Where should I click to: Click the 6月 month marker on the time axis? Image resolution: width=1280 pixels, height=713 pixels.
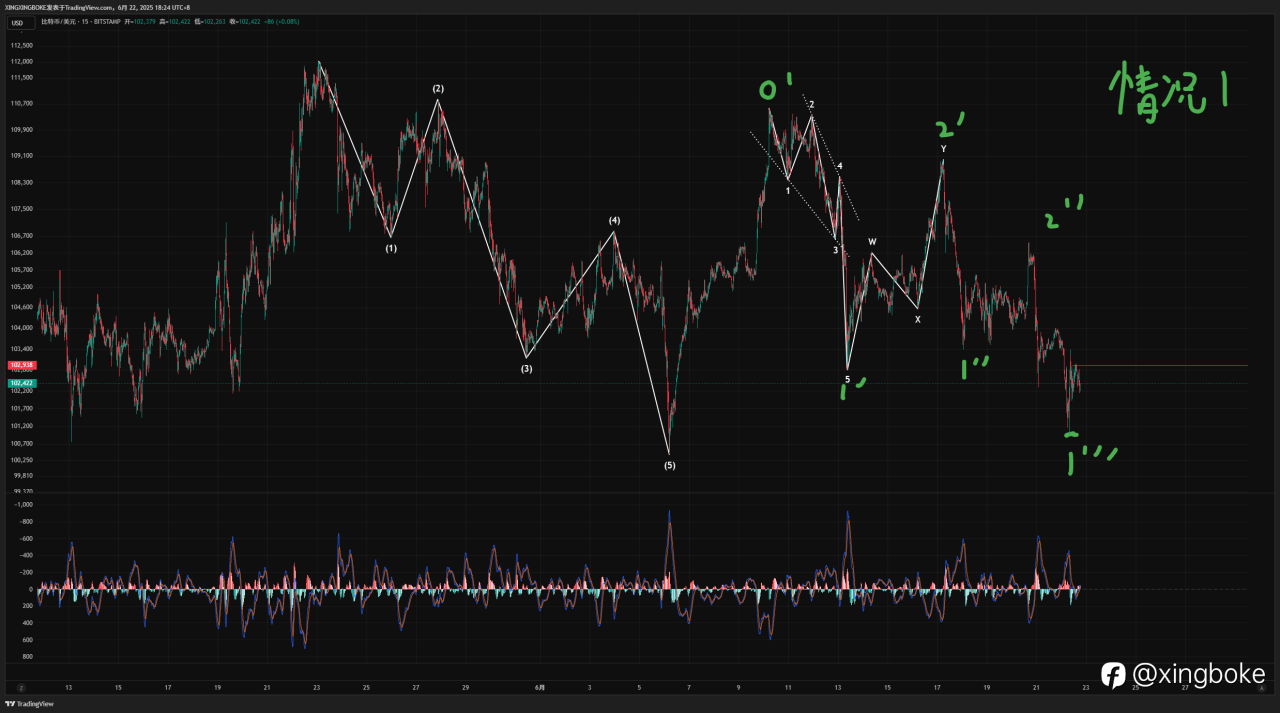click(540, 687)
